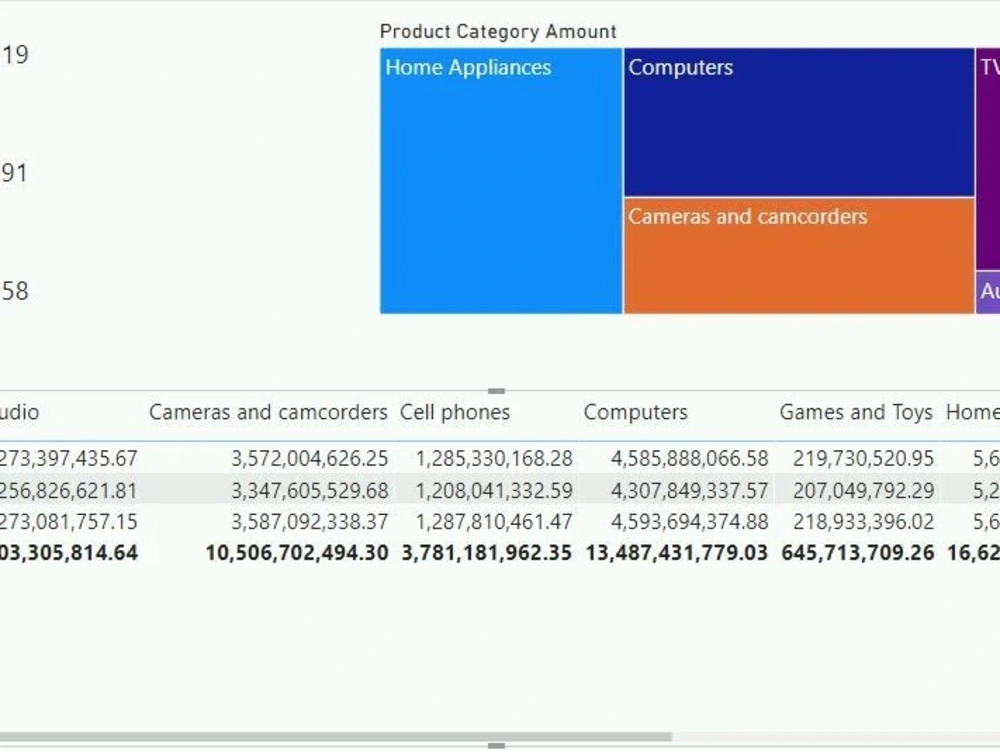Select the Games and Toys total 645,713,709.26

click(857, 552)
